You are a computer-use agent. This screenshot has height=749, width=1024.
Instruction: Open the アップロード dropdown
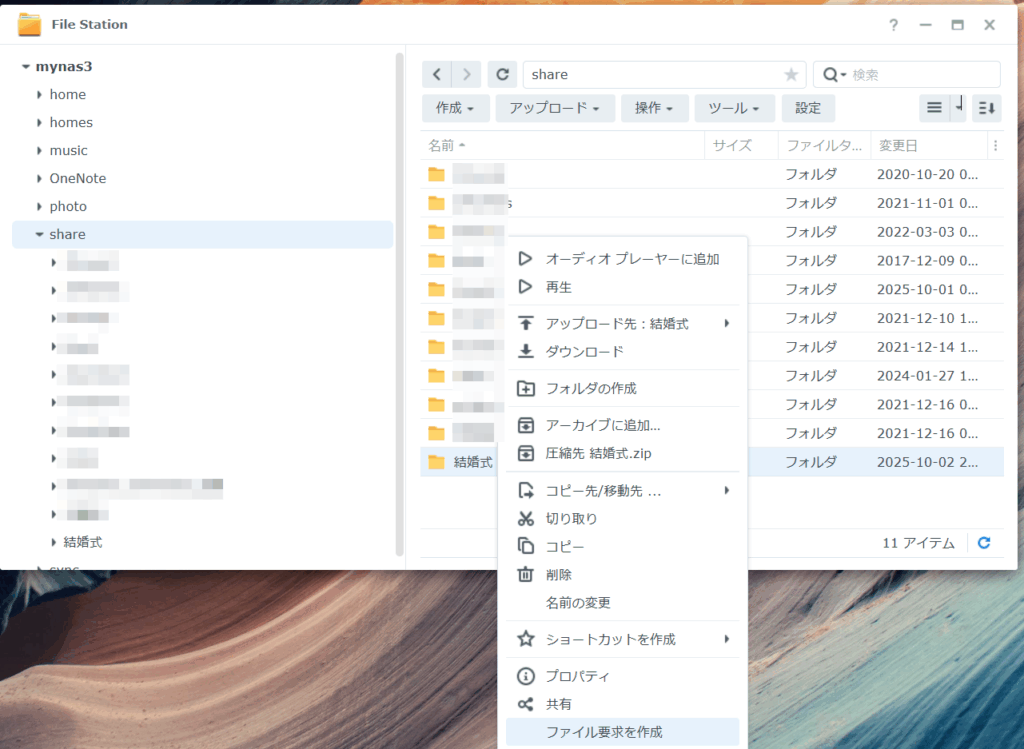tap(554, 108)
